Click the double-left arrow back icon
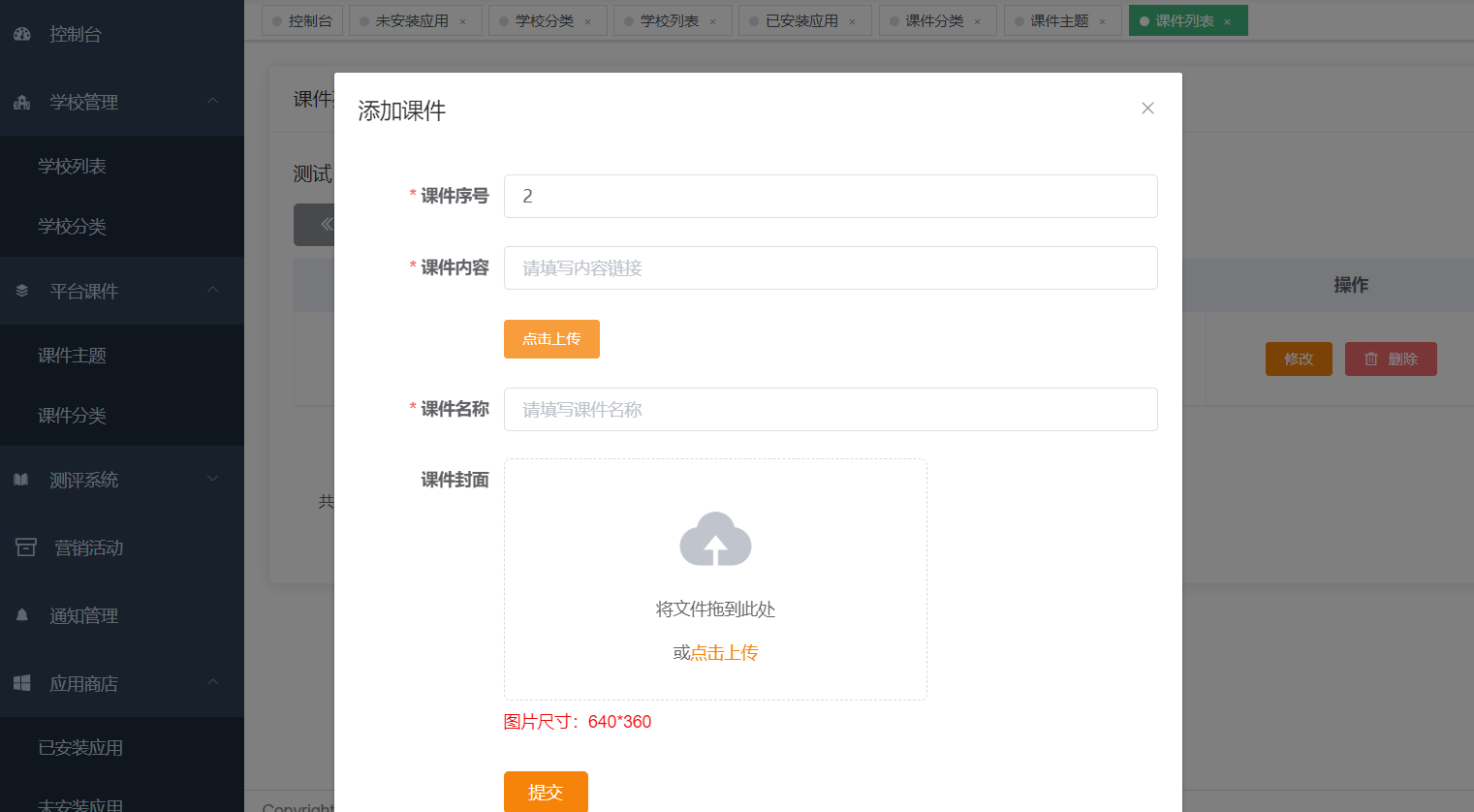Image resolution: width=1474 pixels, height=812 pixels. (327, 224)
